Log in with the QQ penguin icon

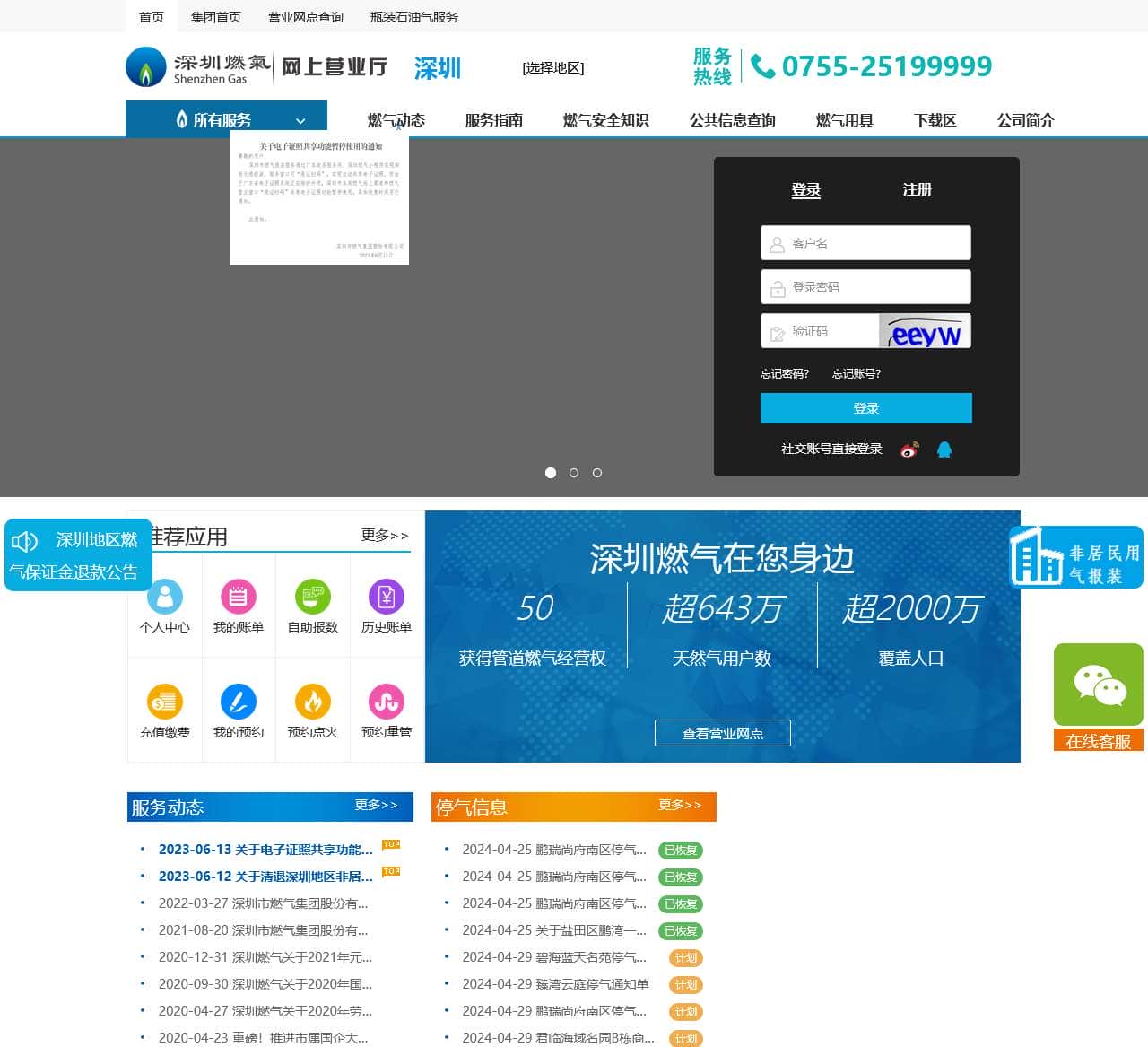coord(944,449)
